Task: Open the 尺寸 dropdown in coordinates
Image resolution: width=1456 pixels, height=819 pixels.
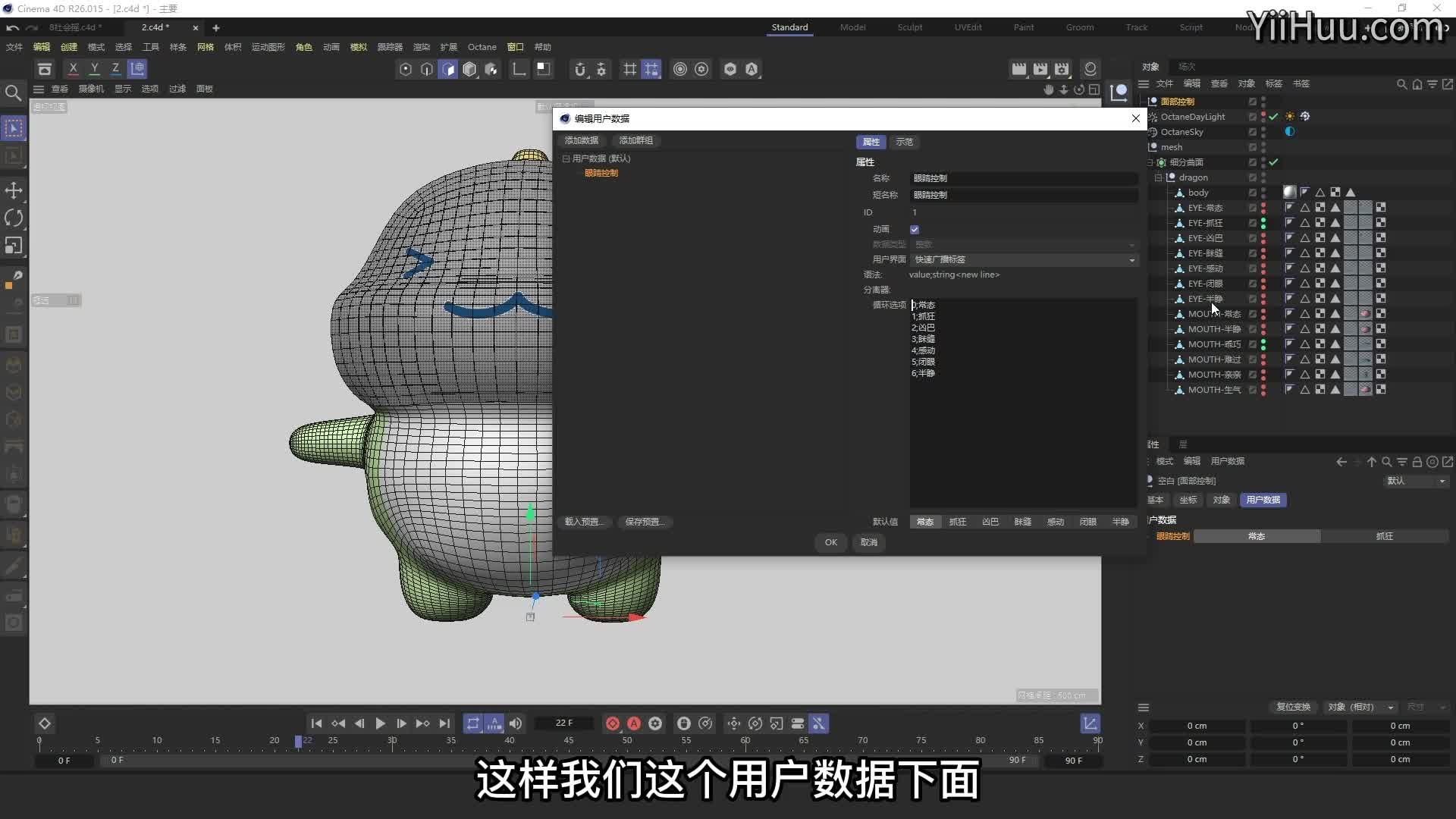Action: pos(1427,707)
